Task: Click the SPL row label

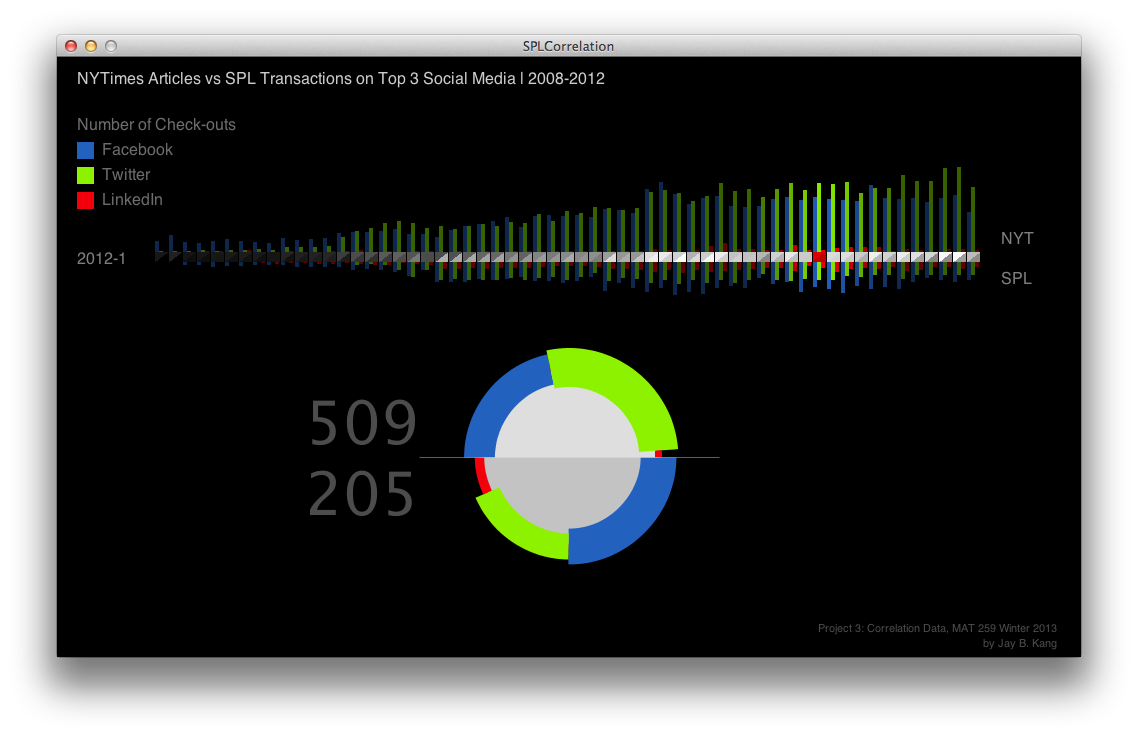Action: (x=1016, y=279)
